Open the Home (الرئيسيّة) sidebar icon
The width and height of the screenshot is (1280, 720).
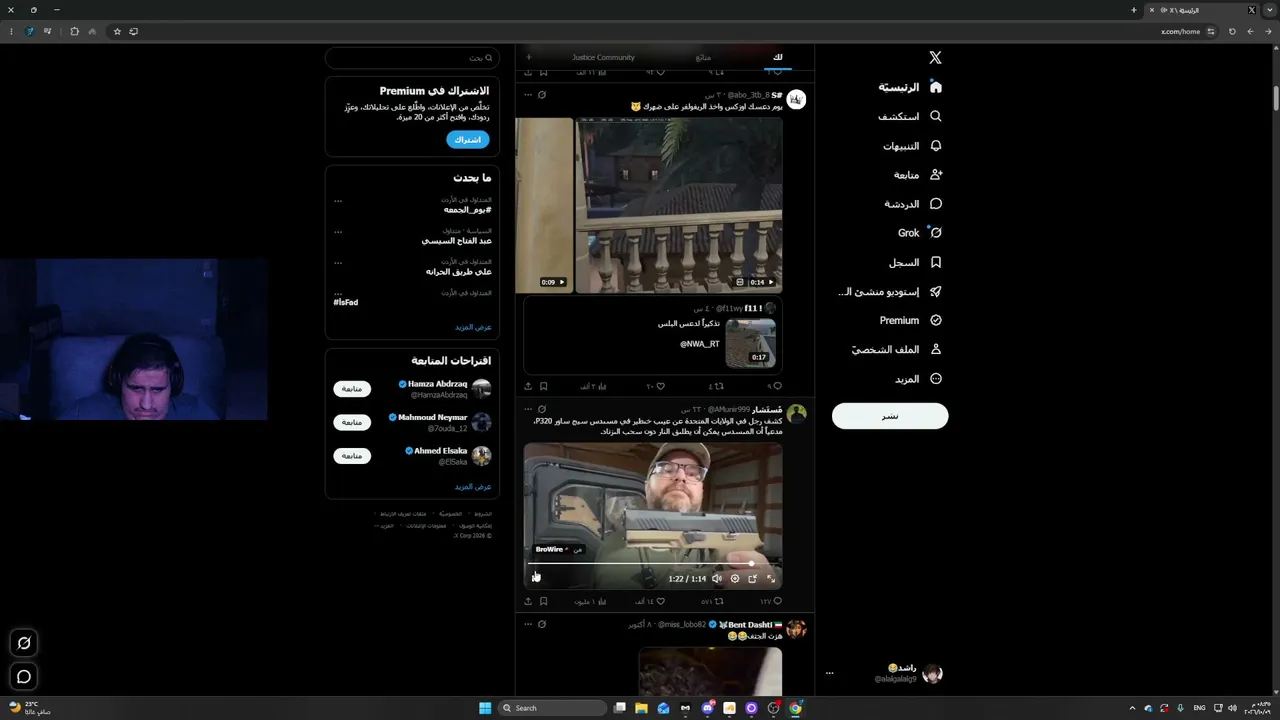pyautogui.click(x=936, y=87)
